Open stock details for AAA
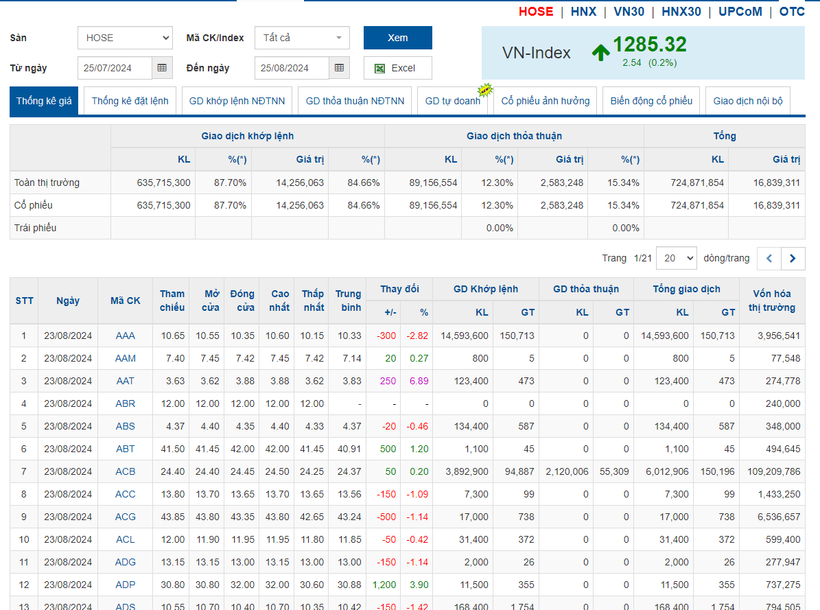Screen dimensions: 820x610 point(125,336)
